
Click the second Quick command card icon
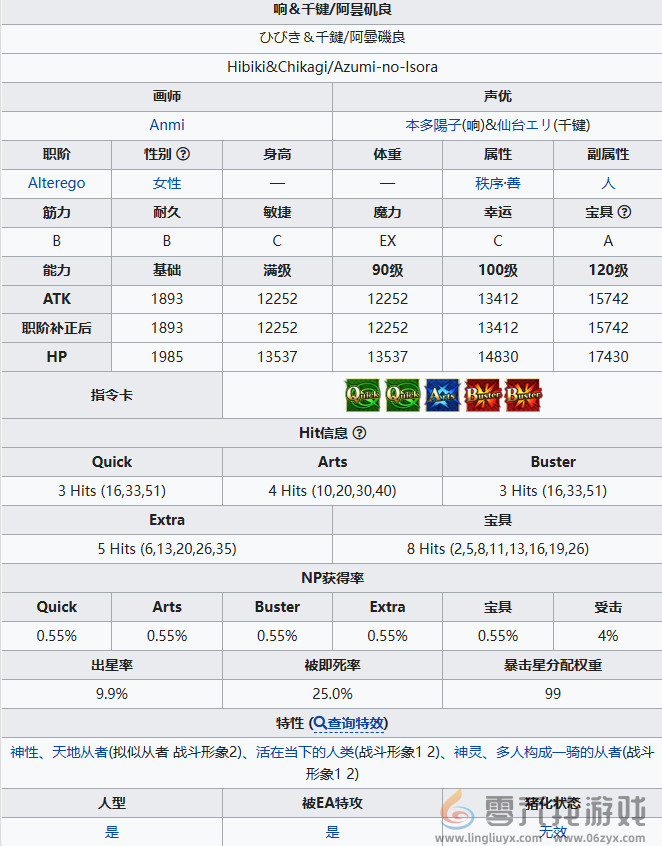[x=402, y=395]
